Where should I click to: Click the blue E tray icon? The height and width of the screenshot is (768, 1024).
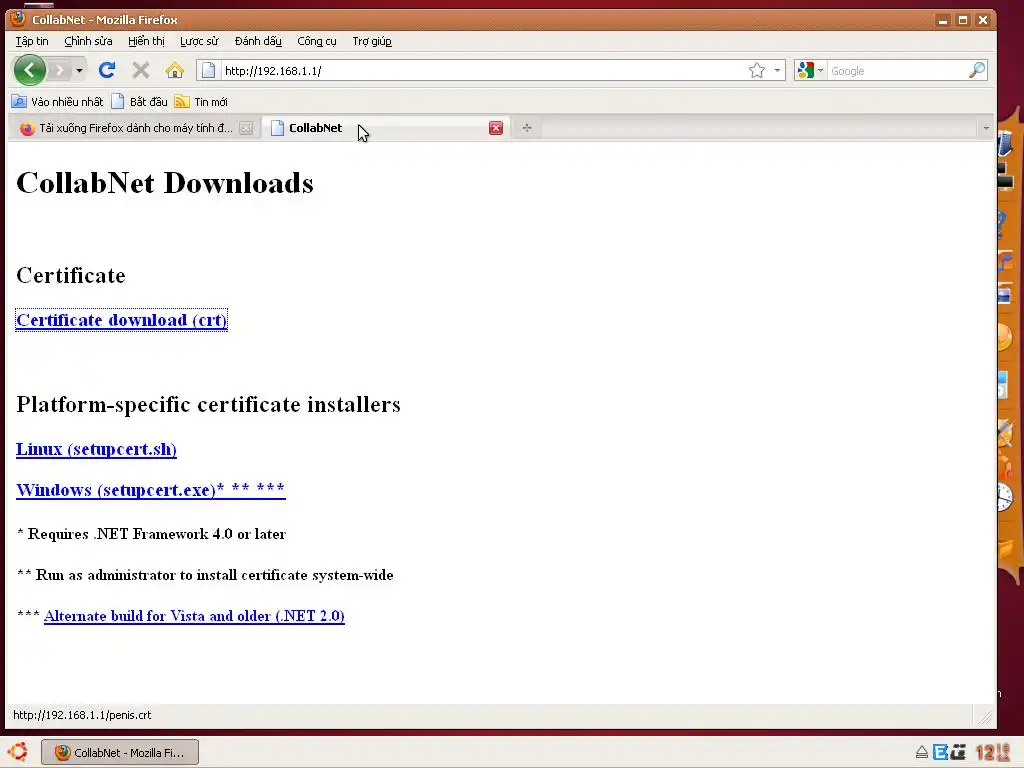click(940, 752)
